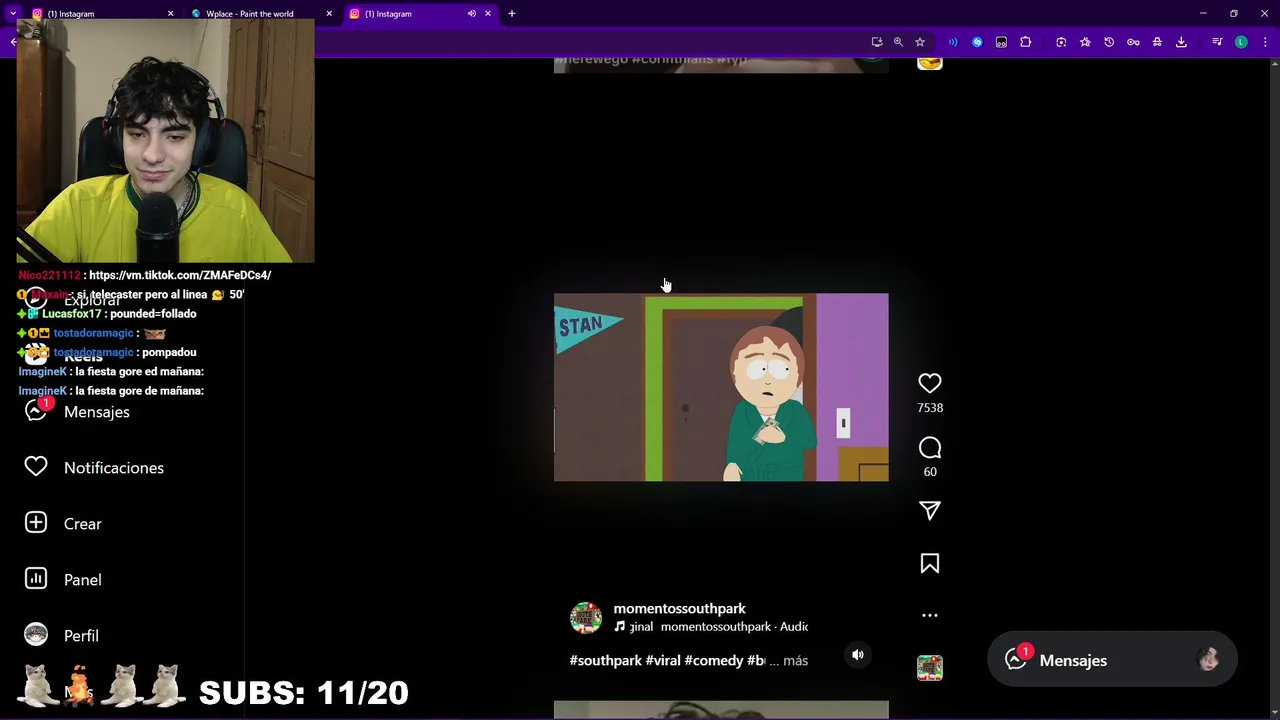Bookmark this page with star icon
This screenshot has height=720, width=1280.
point(920,42)
